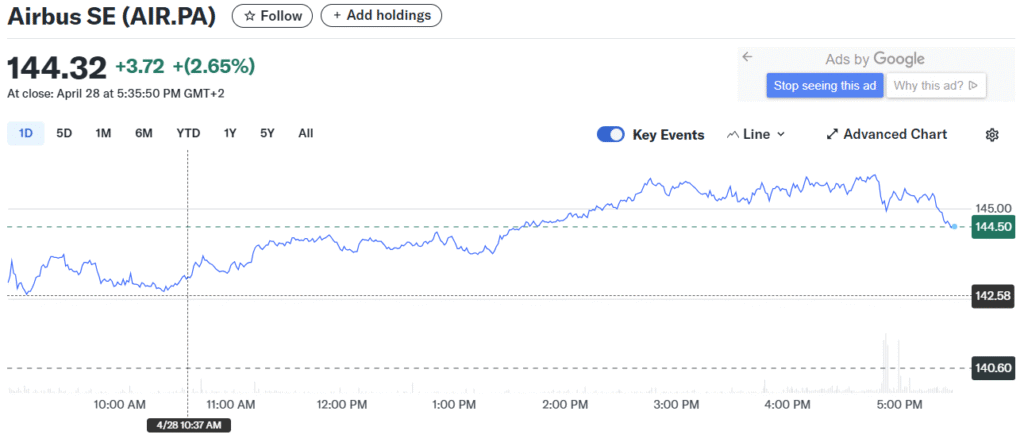
Task: Click the 10:00 AM time axis label
Action: [120, 405]
